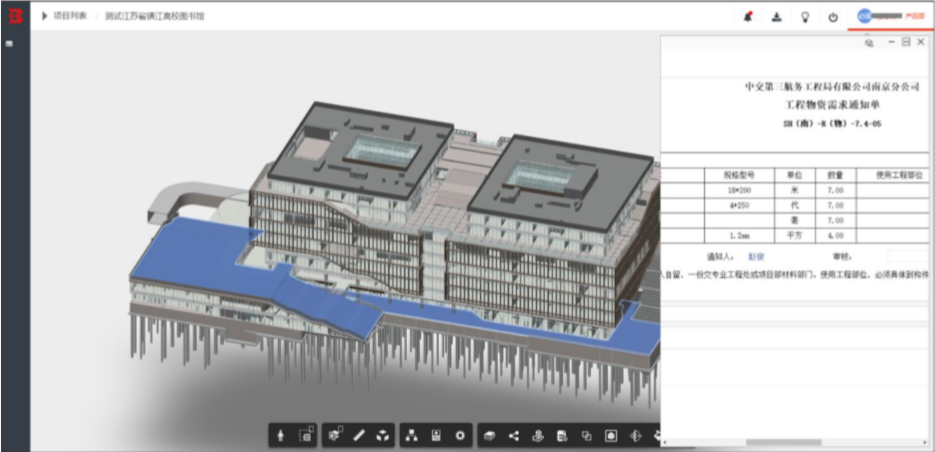Expand the 项目列表 arrow
Screen dimensions: 935x452
pyautogui.click(x=45, y=16)
